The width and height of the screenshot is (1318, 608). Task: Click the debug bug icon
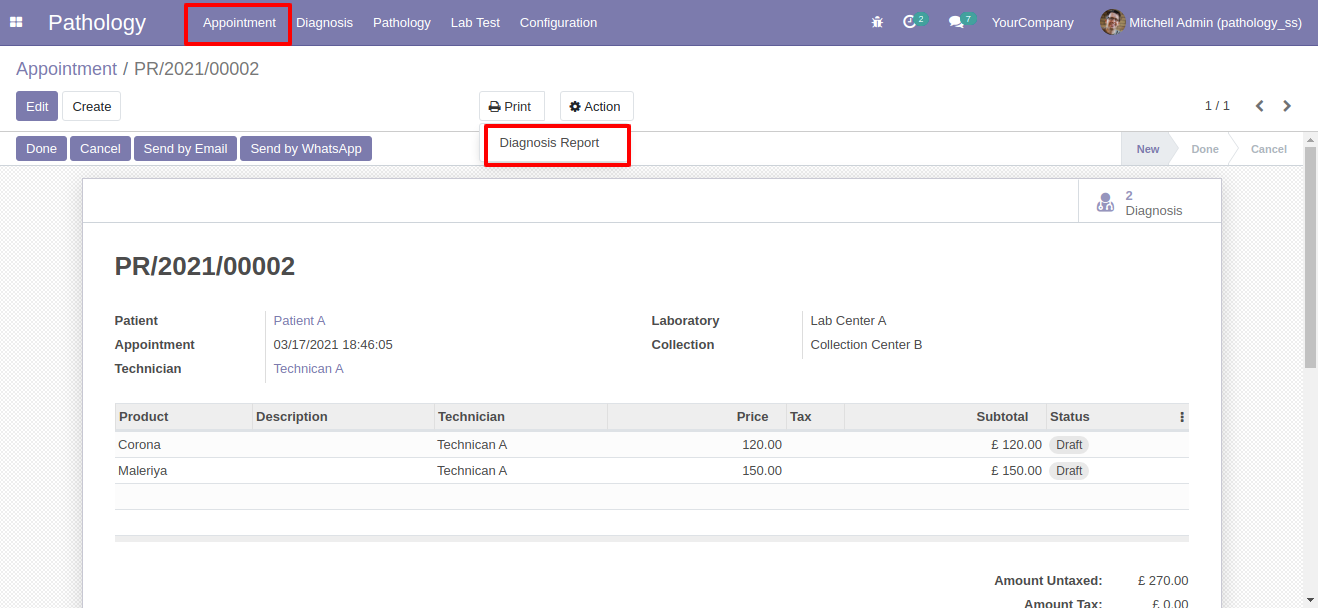877,22
